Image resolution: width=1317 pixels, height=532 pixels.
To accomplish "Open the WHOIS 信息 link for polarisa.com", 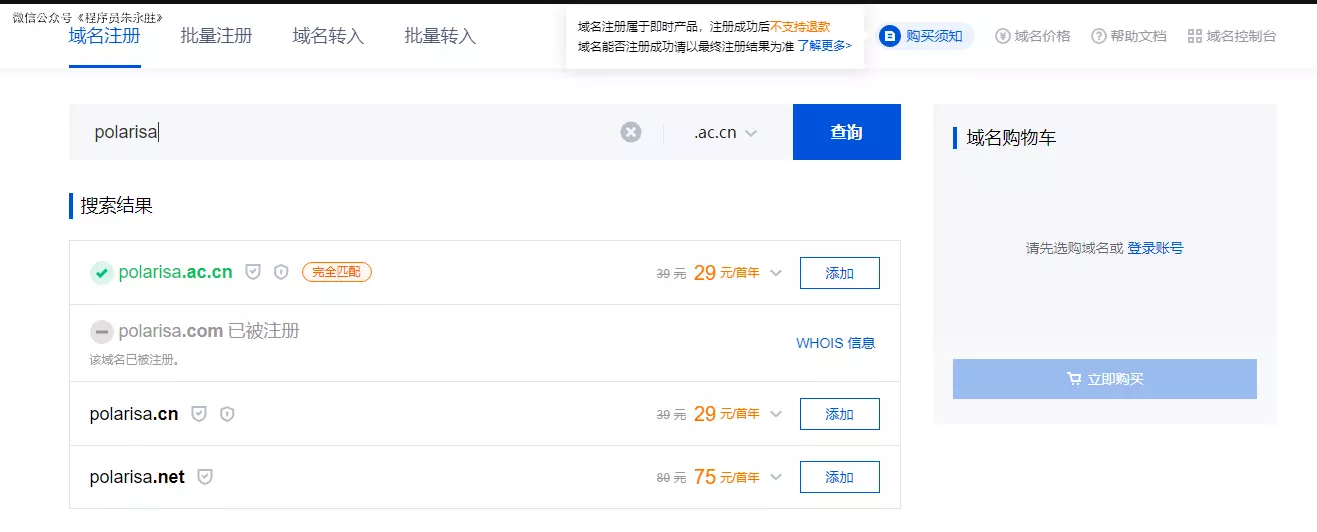I will 835,343.
